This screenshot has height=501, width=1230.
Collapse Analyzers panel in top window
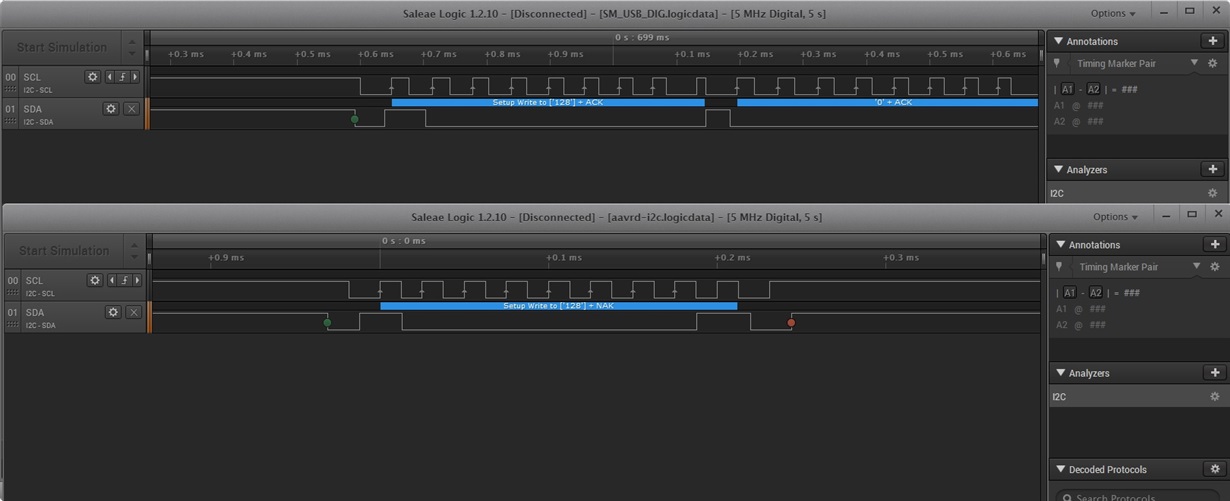(x=1058, y=169)
